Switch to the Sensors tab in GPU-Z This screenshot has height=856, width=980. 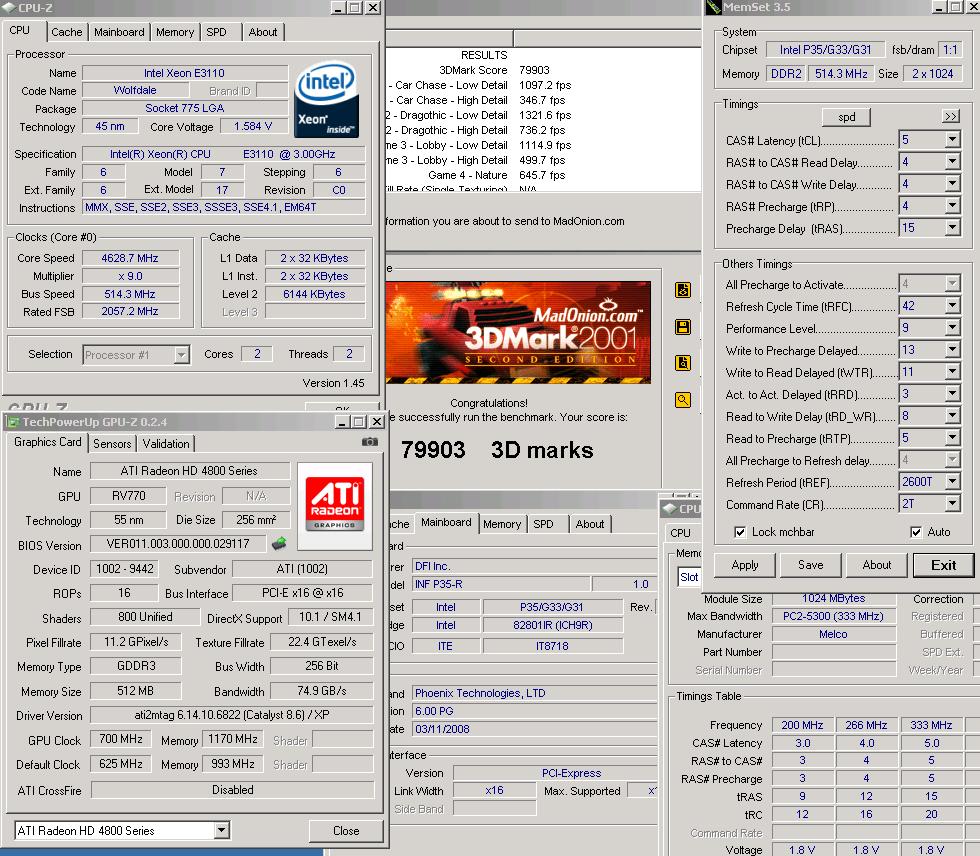click(112, 444)
